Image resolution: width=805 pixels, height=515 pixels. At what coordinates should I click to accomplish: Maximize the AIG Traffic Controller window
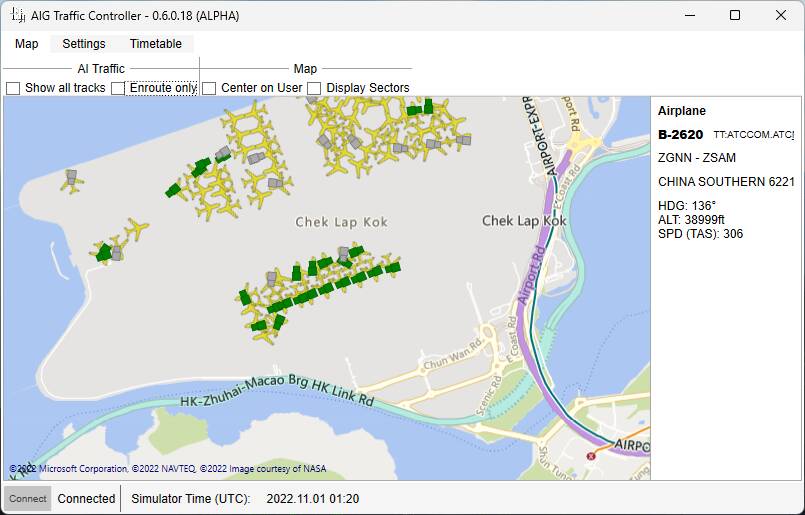coord(735,15)
